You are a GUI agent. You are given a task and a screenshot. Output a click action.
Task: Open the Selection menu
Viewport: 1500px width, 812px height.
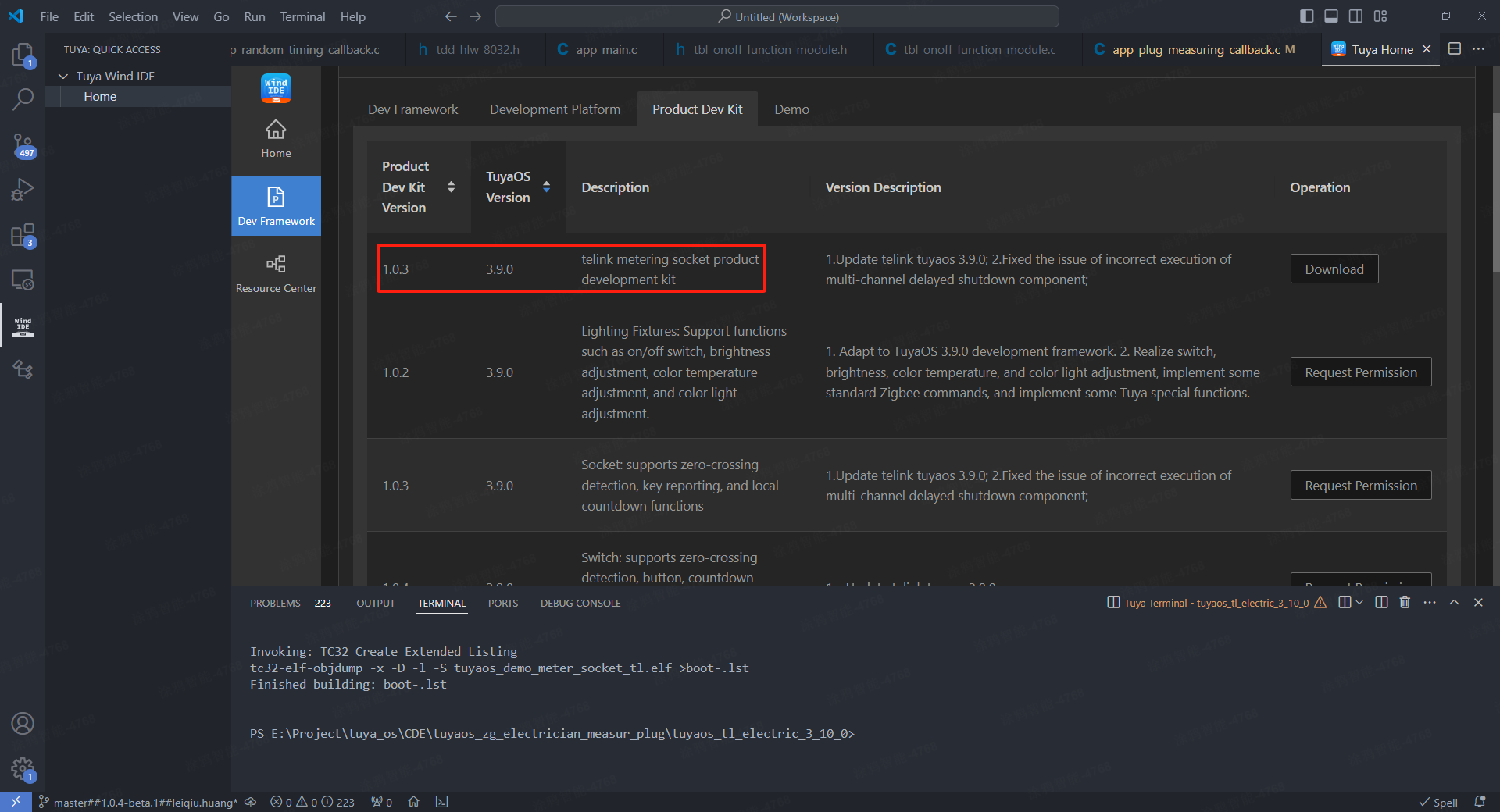coord(133,16)
